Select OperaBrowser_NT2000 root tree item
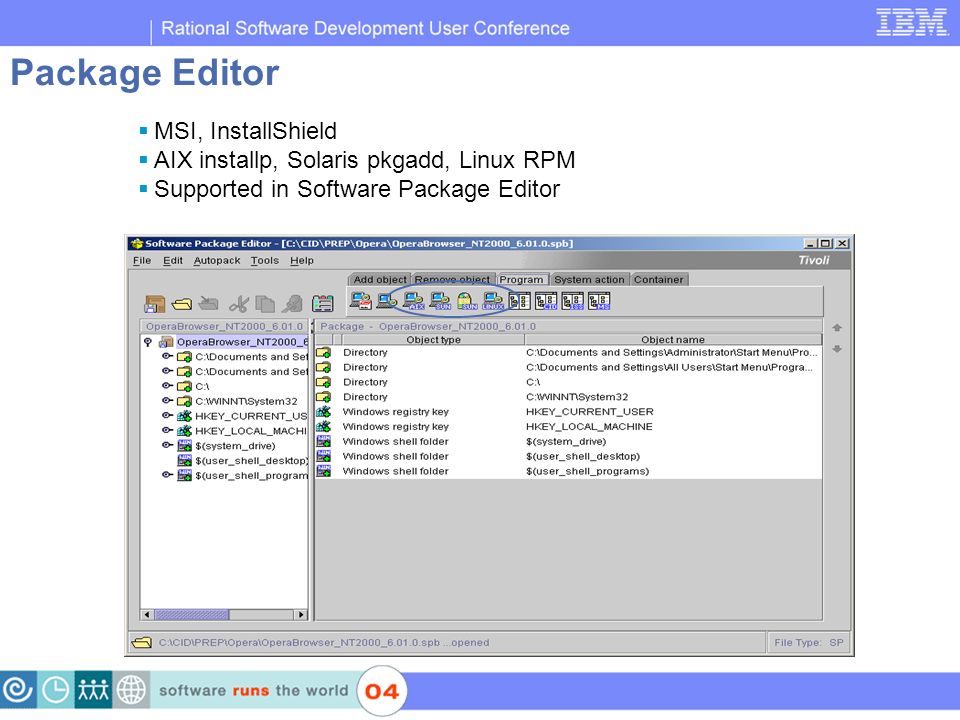 pyautogui.click(x=242, y=342)
